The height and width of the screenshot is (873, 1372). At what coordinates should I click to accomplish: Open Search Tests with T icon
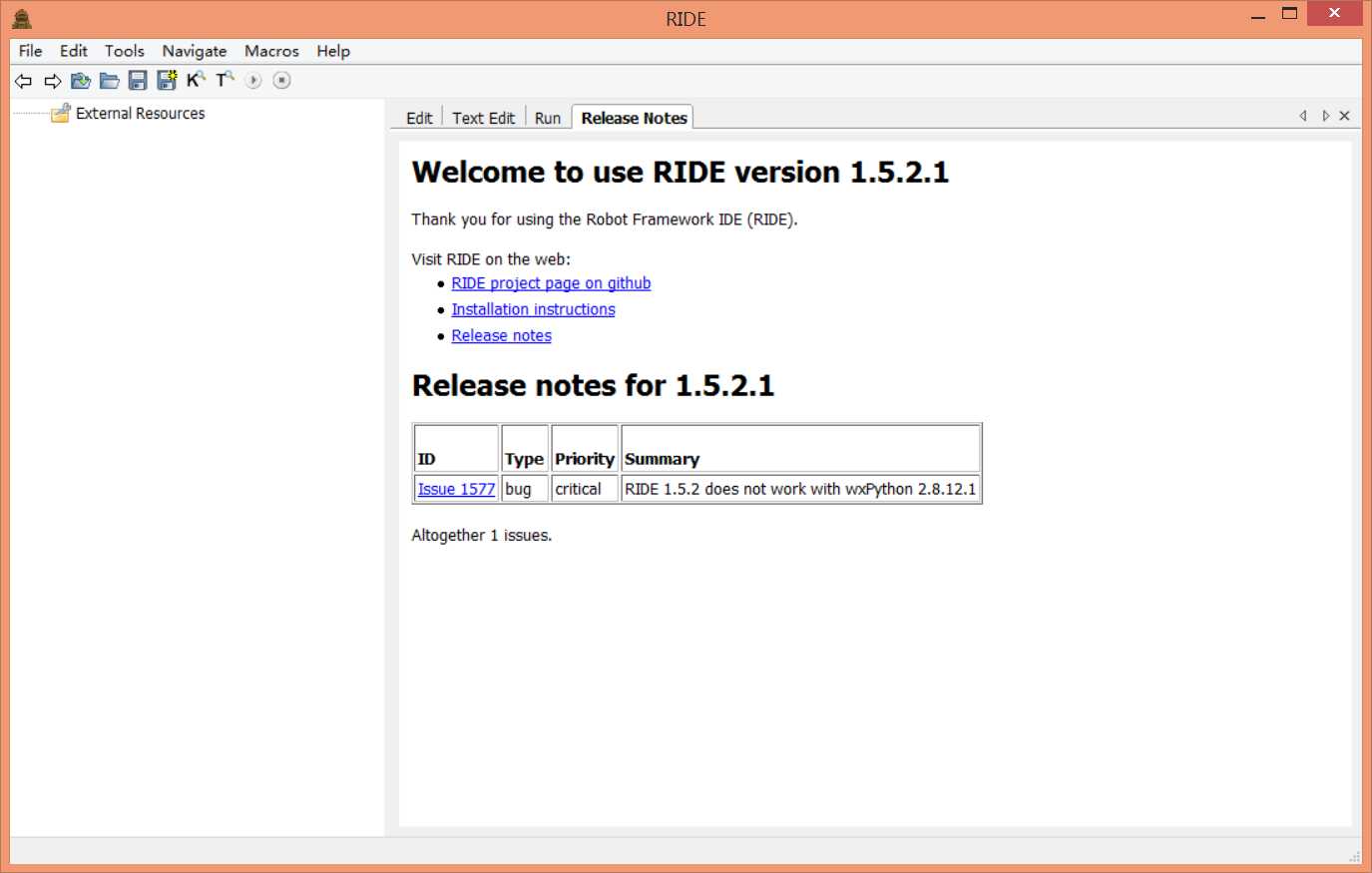[x=225, y=80]
